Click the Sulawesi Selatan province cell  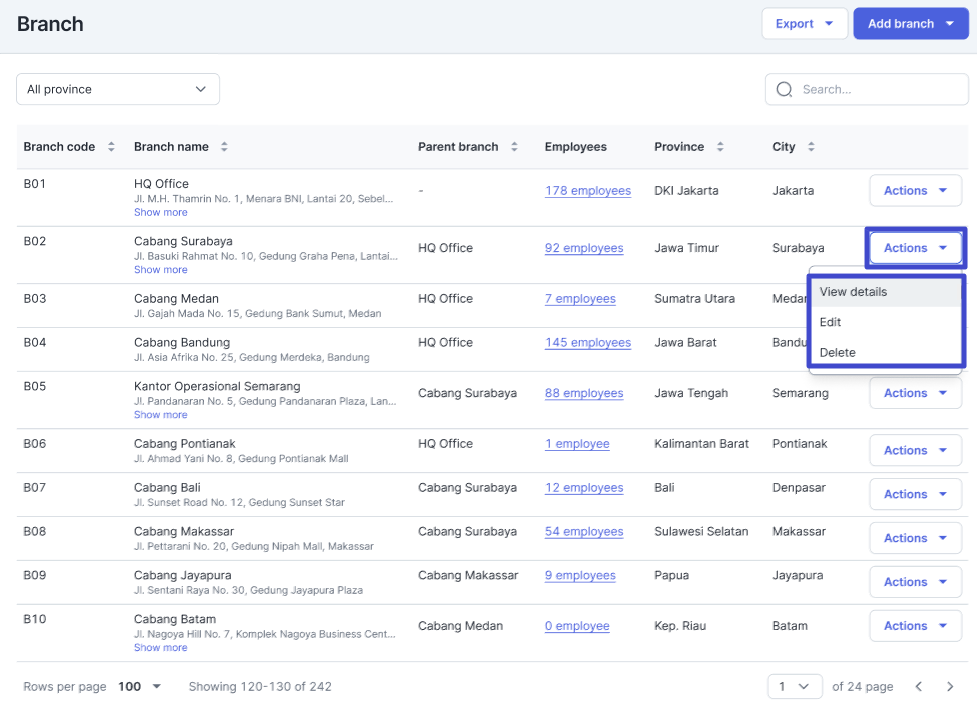tap(701, 532)
